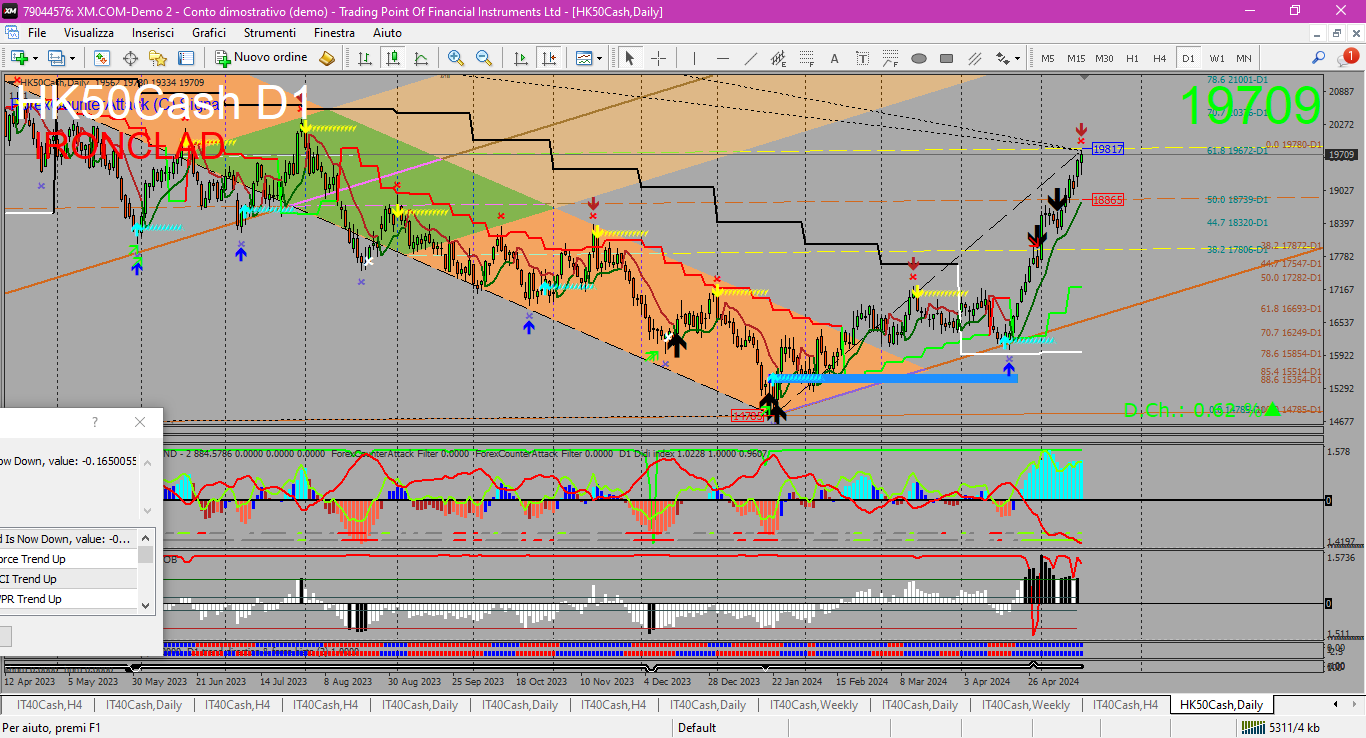The image size is (1366, 738).
Task: Switch to M30 timeframe
Action: (1104, 58)
